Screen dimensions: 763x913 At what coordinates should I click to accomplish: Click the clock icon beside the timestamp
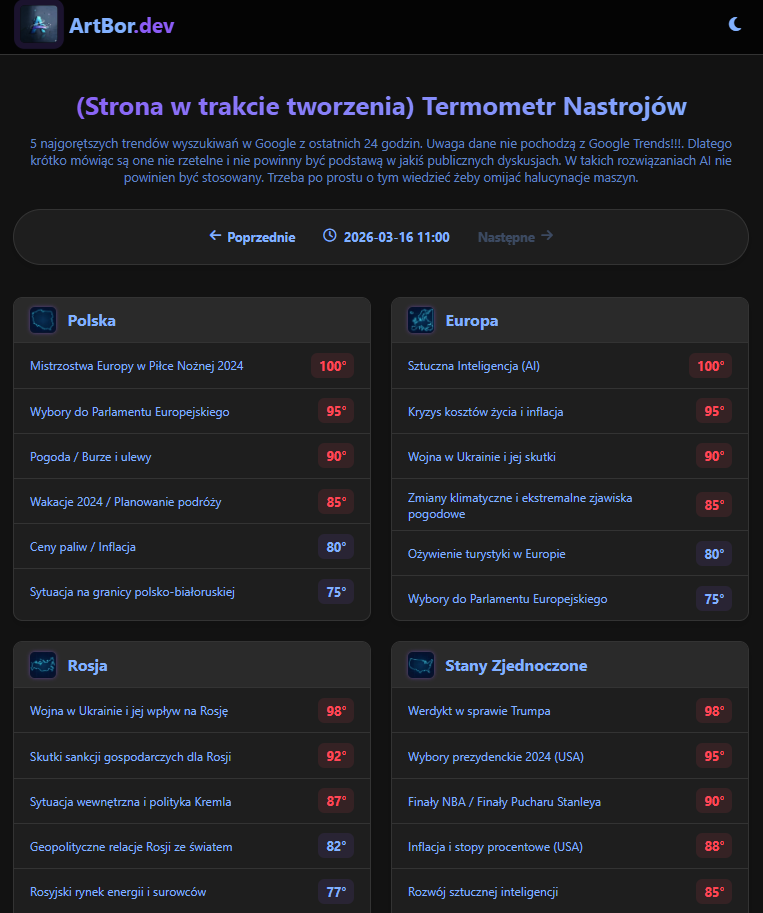pyautogui.click(x=329, y=236)
